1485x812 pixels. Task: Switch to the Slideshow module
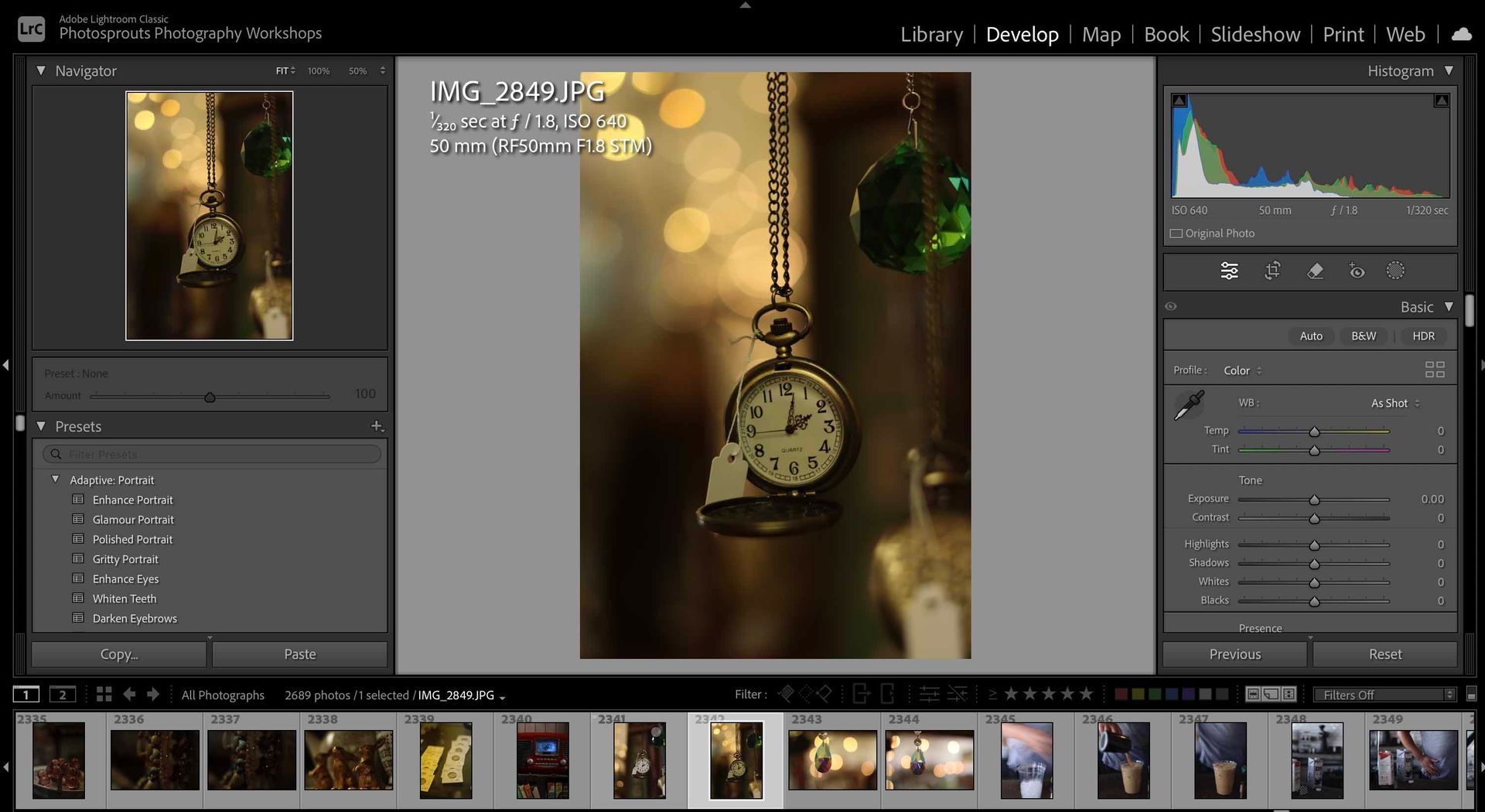(x=1255, y=34)
